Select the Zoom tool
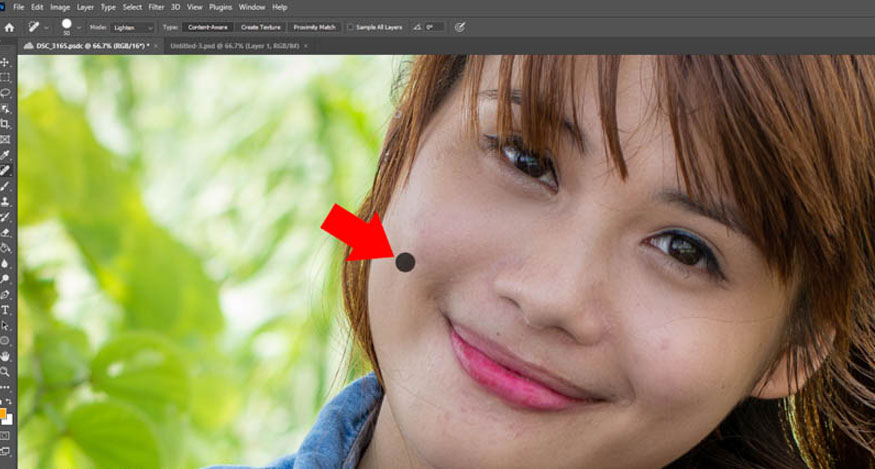875x469 pixels. (x=5, y=371)
